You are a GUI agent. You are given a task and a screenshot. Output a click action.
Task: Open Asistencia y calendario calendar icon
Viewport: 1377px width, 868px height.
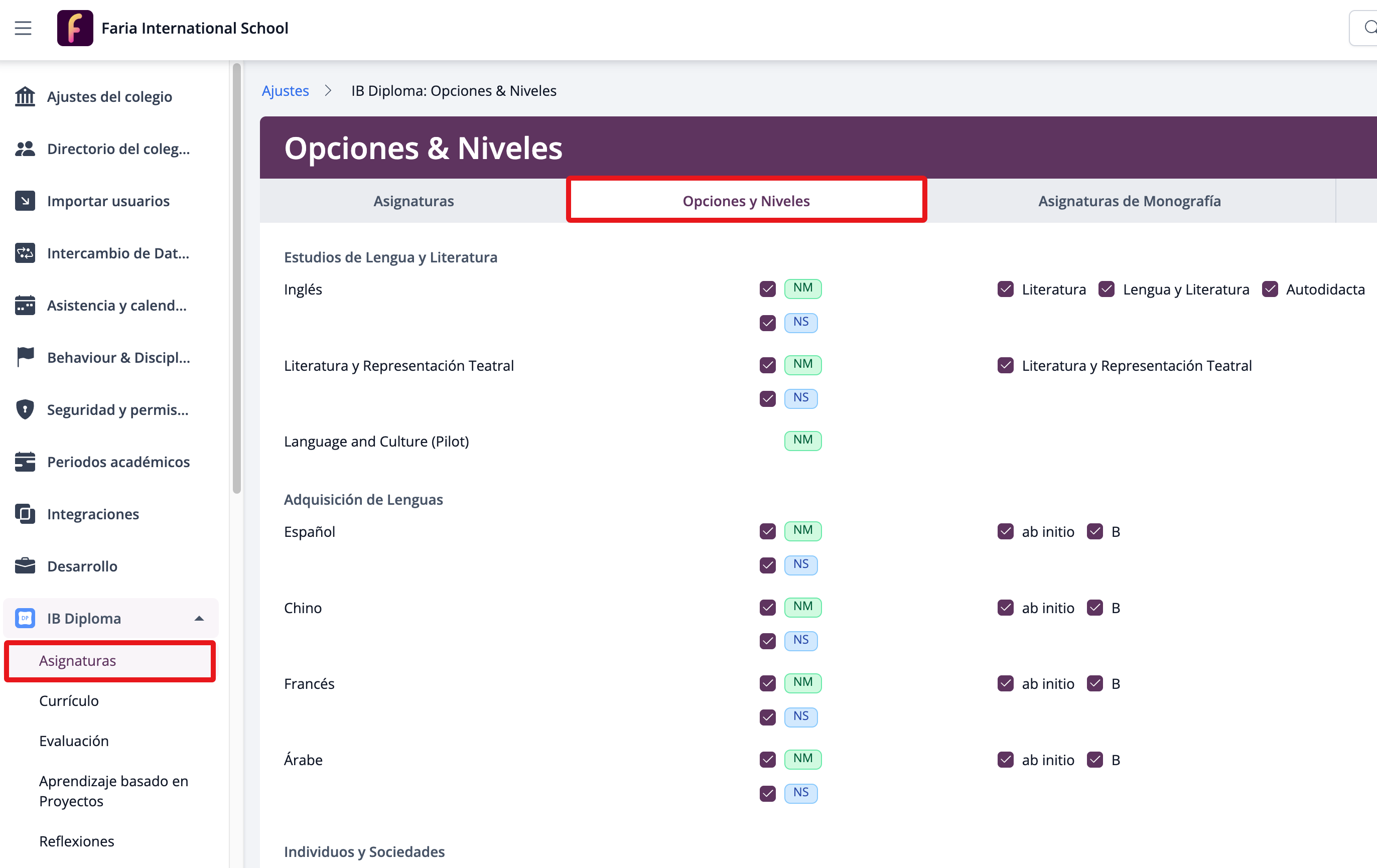point(25,306)
